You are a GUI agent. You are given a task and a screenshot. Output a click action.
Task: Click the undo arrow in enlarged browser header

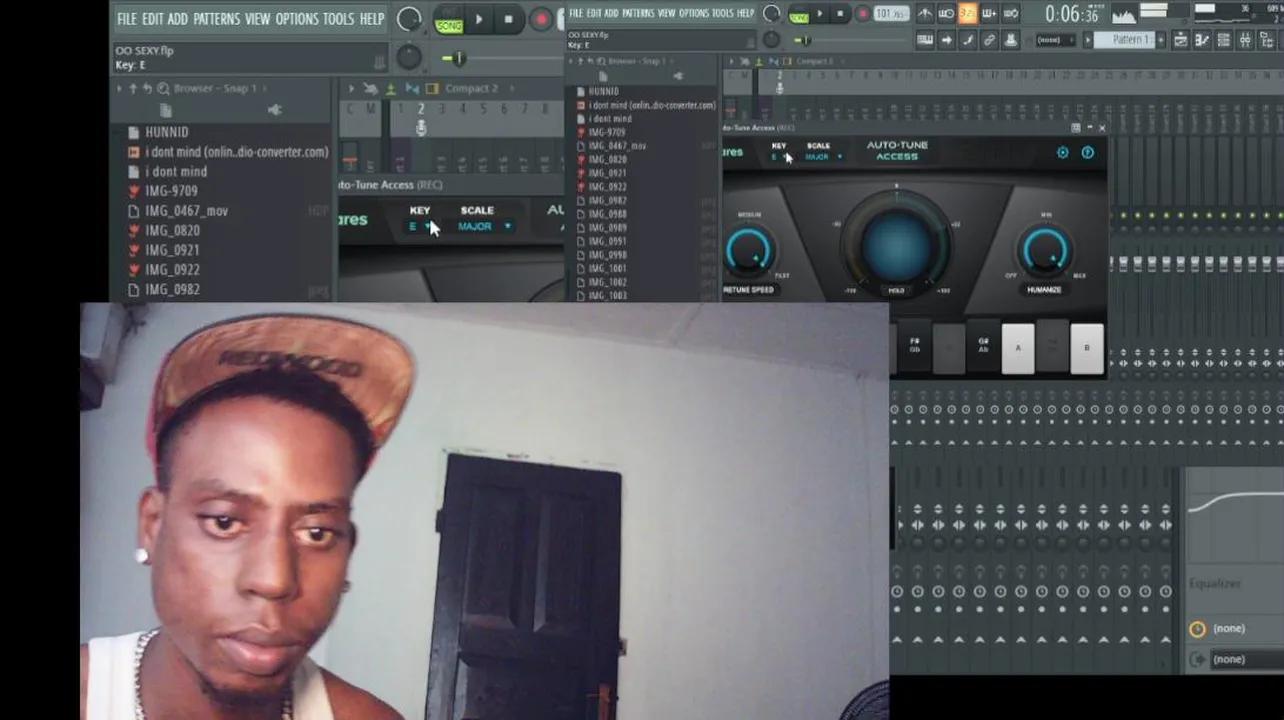click(x=148, y=88)
